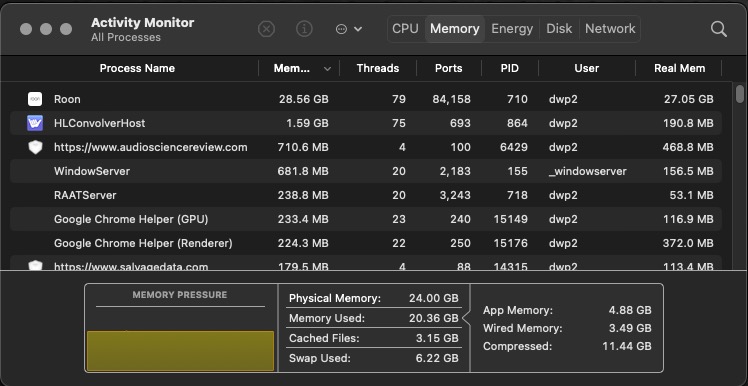Switch to the Disk tab
Screen dimensions: 748x386
pos(559,29)
